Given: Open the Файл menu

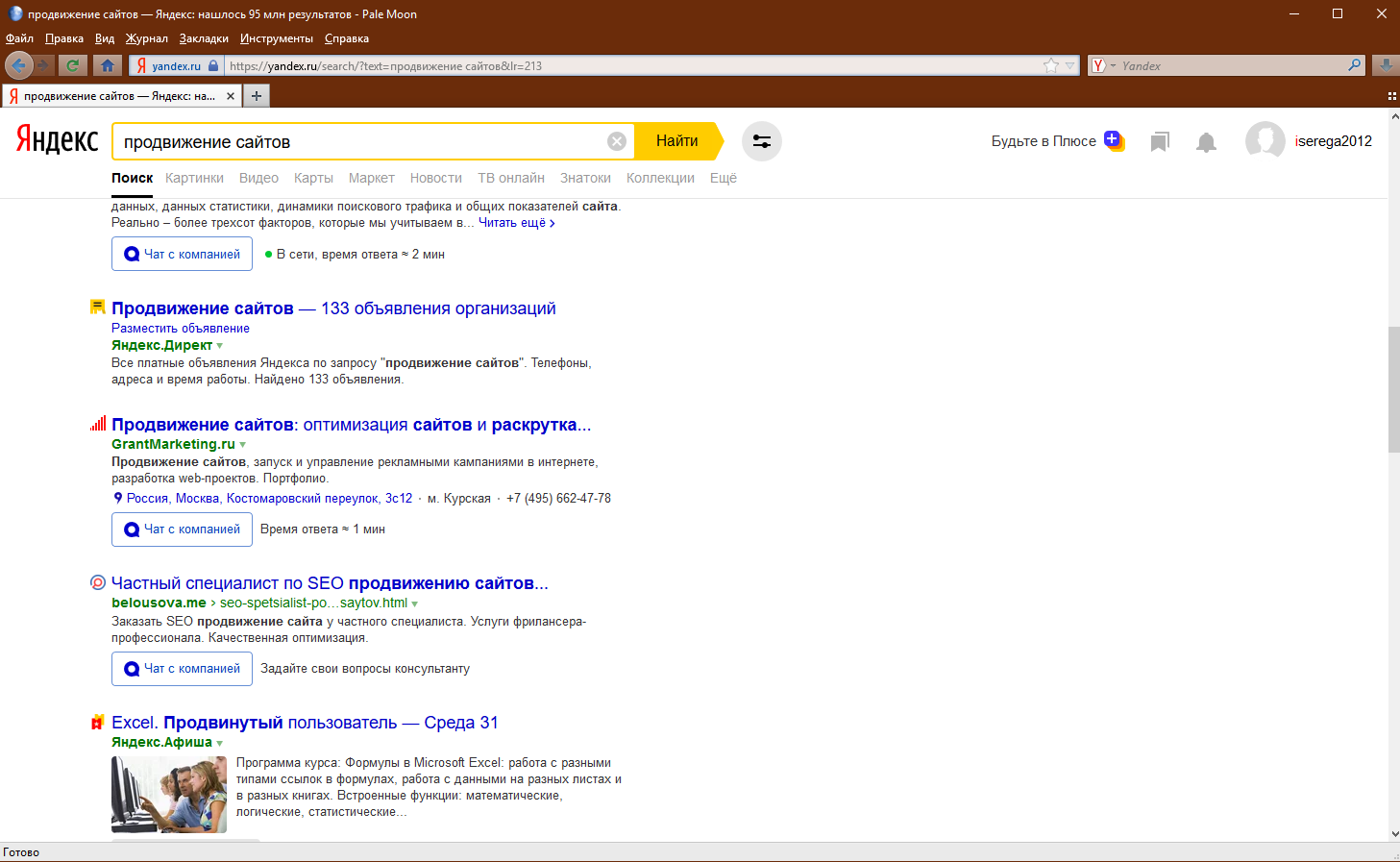Looking at the screenshot, I should tap(19, 38).
